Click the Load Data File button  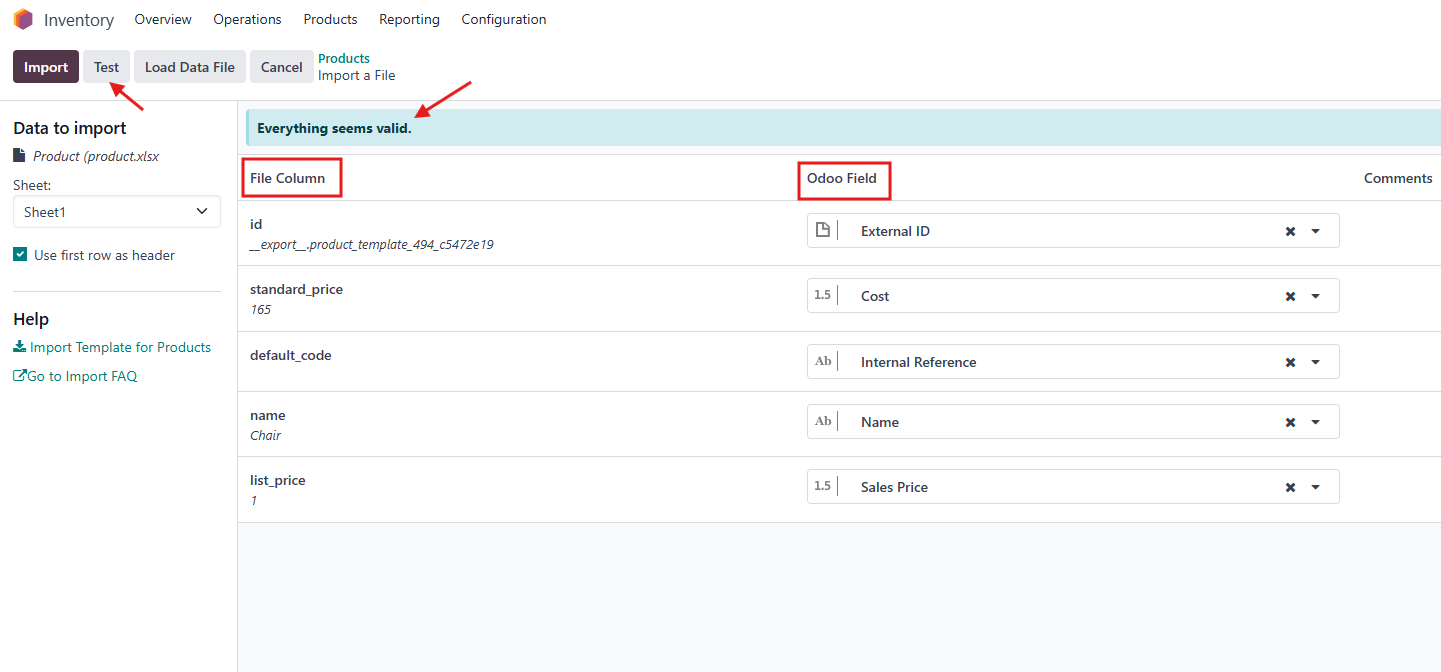click(x=189, y=67)
